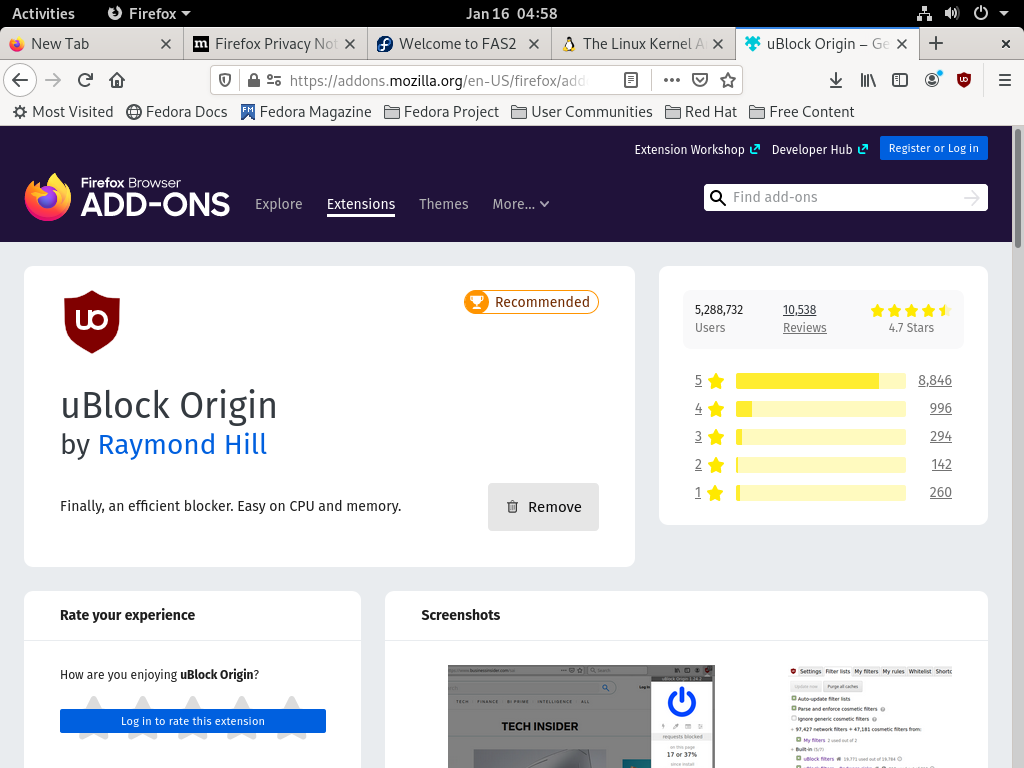Open site permissions icon in address bar
This screenshot has width=1024, height=768.
(x=274, y=80)
